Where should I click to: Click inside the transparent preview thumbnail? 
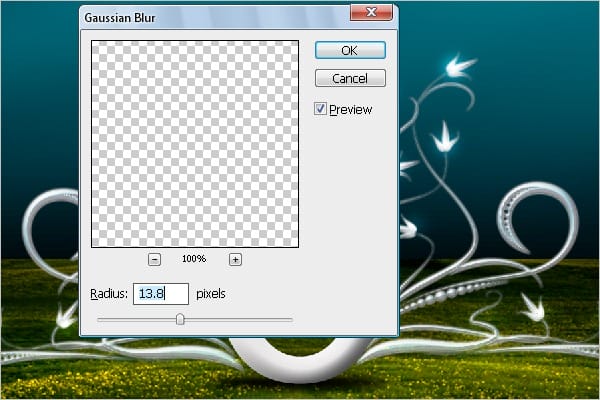pyautogui.click(x=195, y=143)
